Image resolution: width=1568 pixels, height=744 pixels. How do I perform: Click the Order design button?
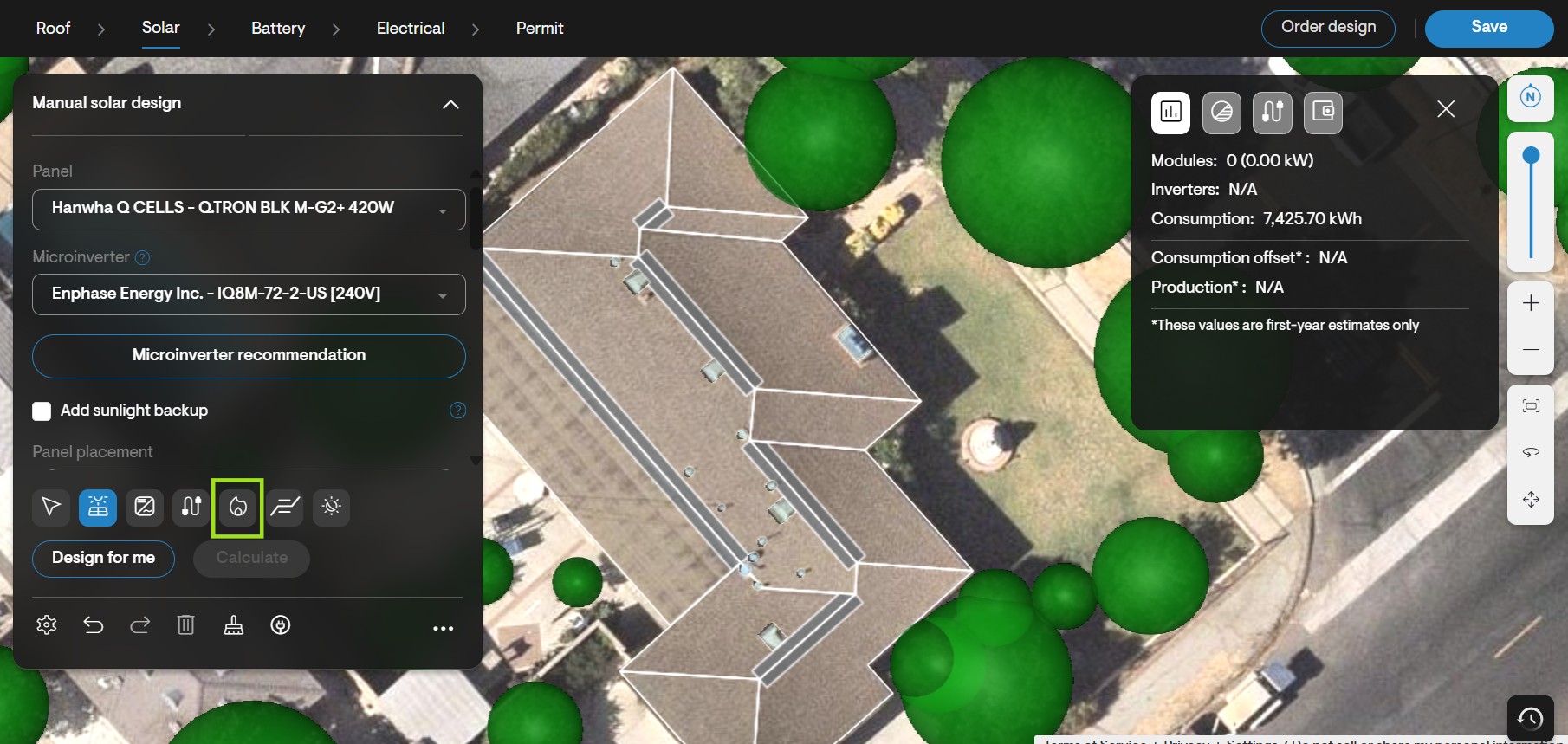(x=1328, y=29)
